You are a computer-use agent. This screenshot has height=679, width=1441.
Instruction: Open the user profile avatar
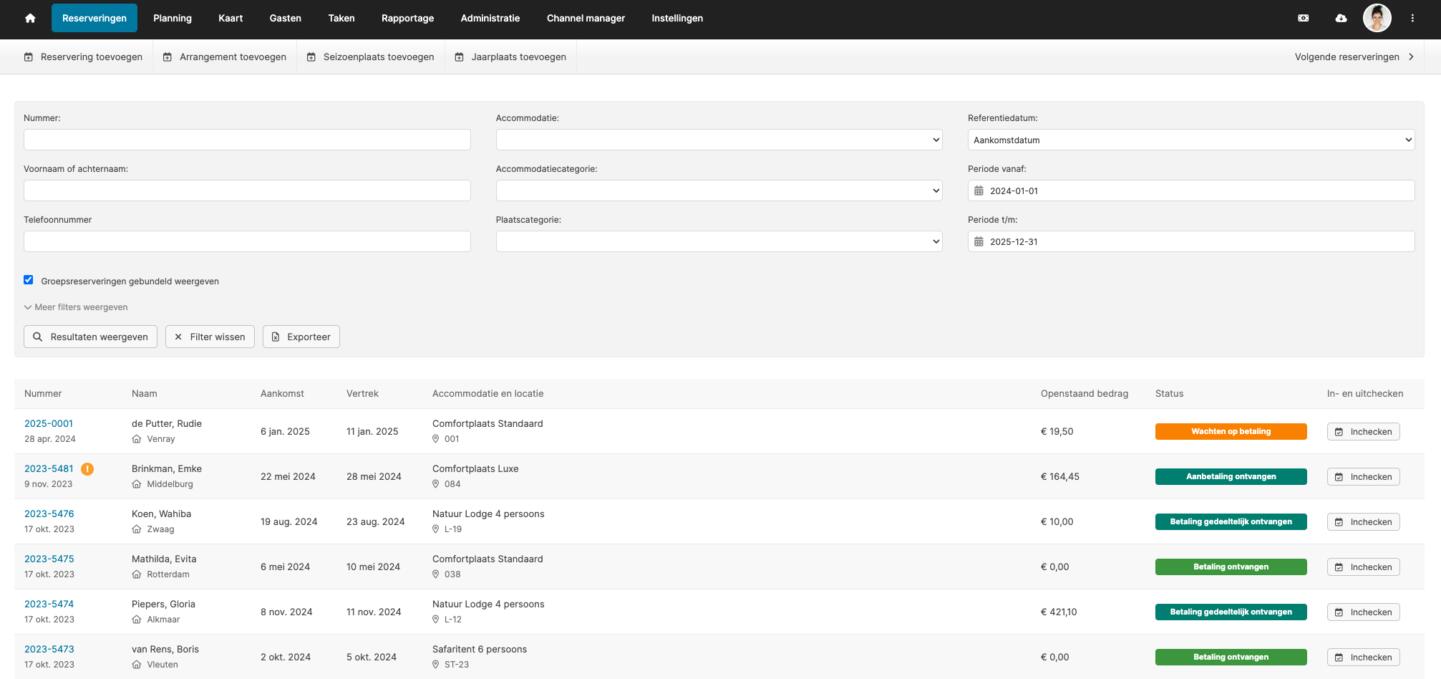(1377, 18)
